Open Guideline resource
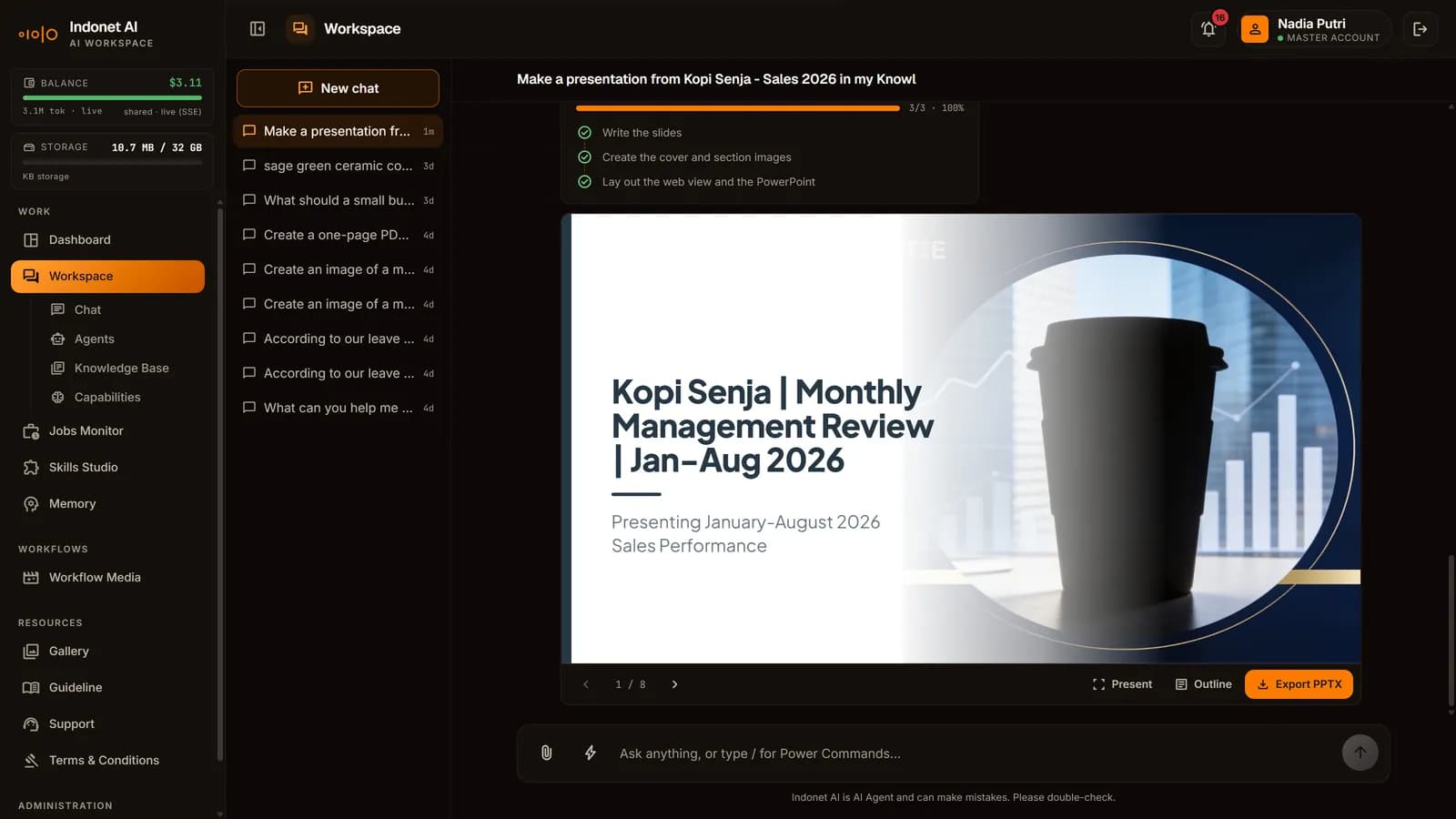The height and width of the screenshot is (819, 1456). tap(107, 687)
